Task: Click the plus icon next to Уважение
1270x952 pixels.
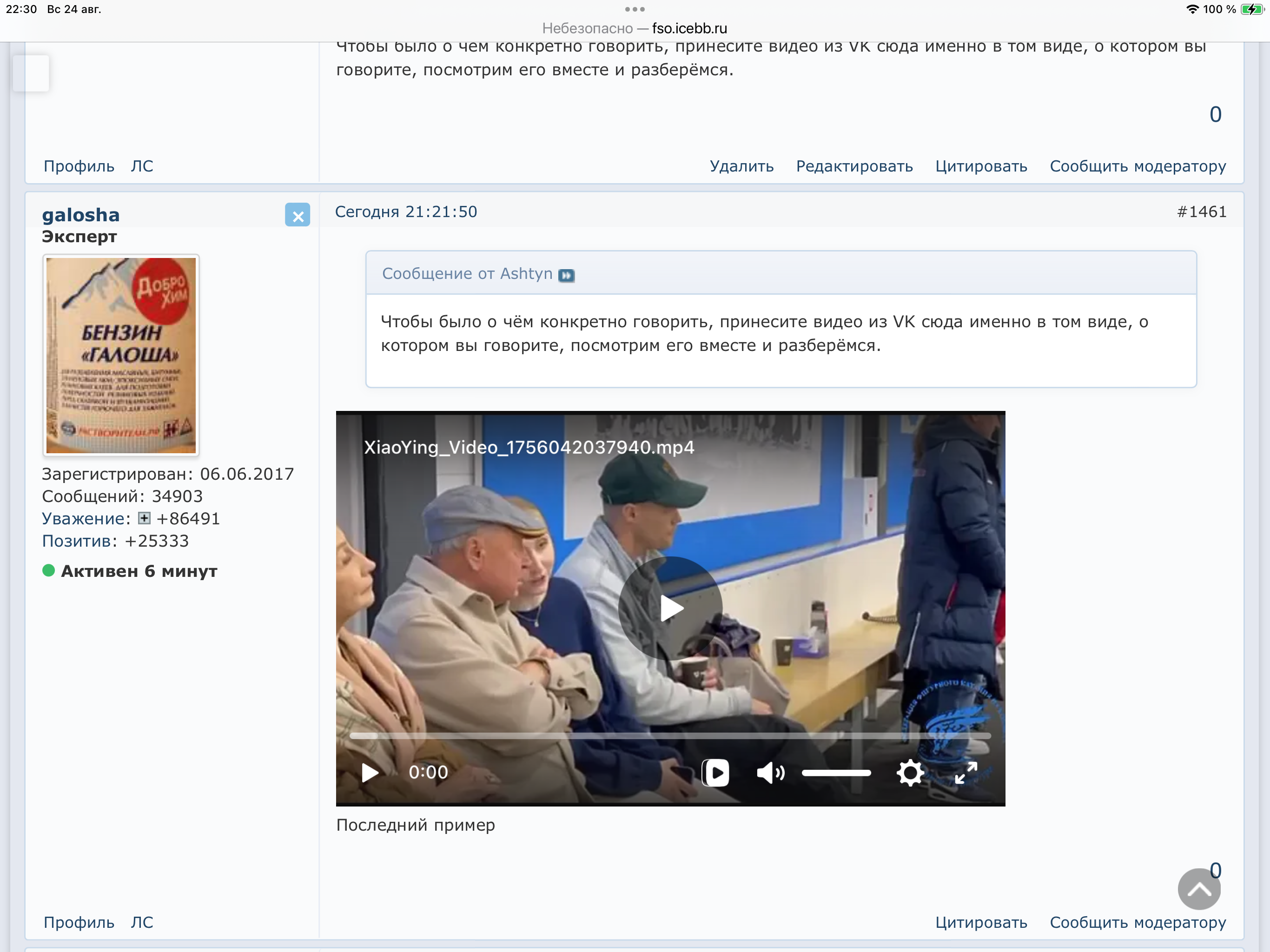Action: pos(144,518)
